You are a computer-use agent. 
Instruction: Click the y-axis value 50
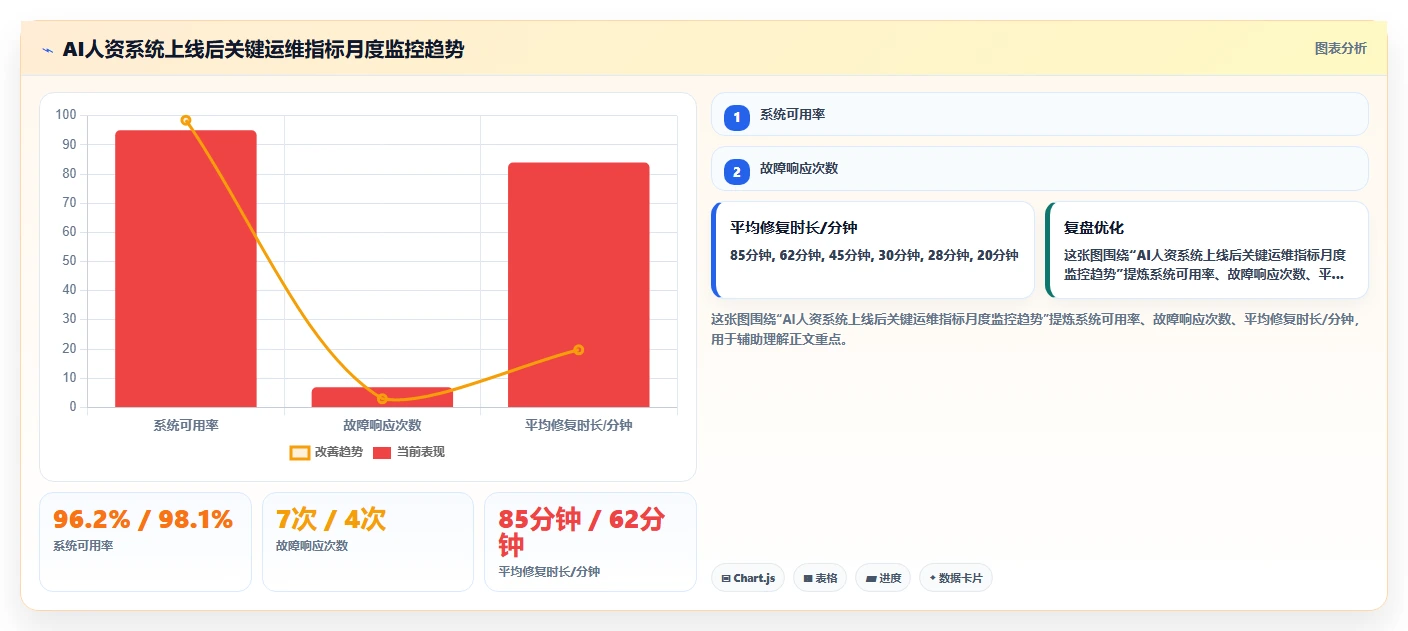(69, 261)
